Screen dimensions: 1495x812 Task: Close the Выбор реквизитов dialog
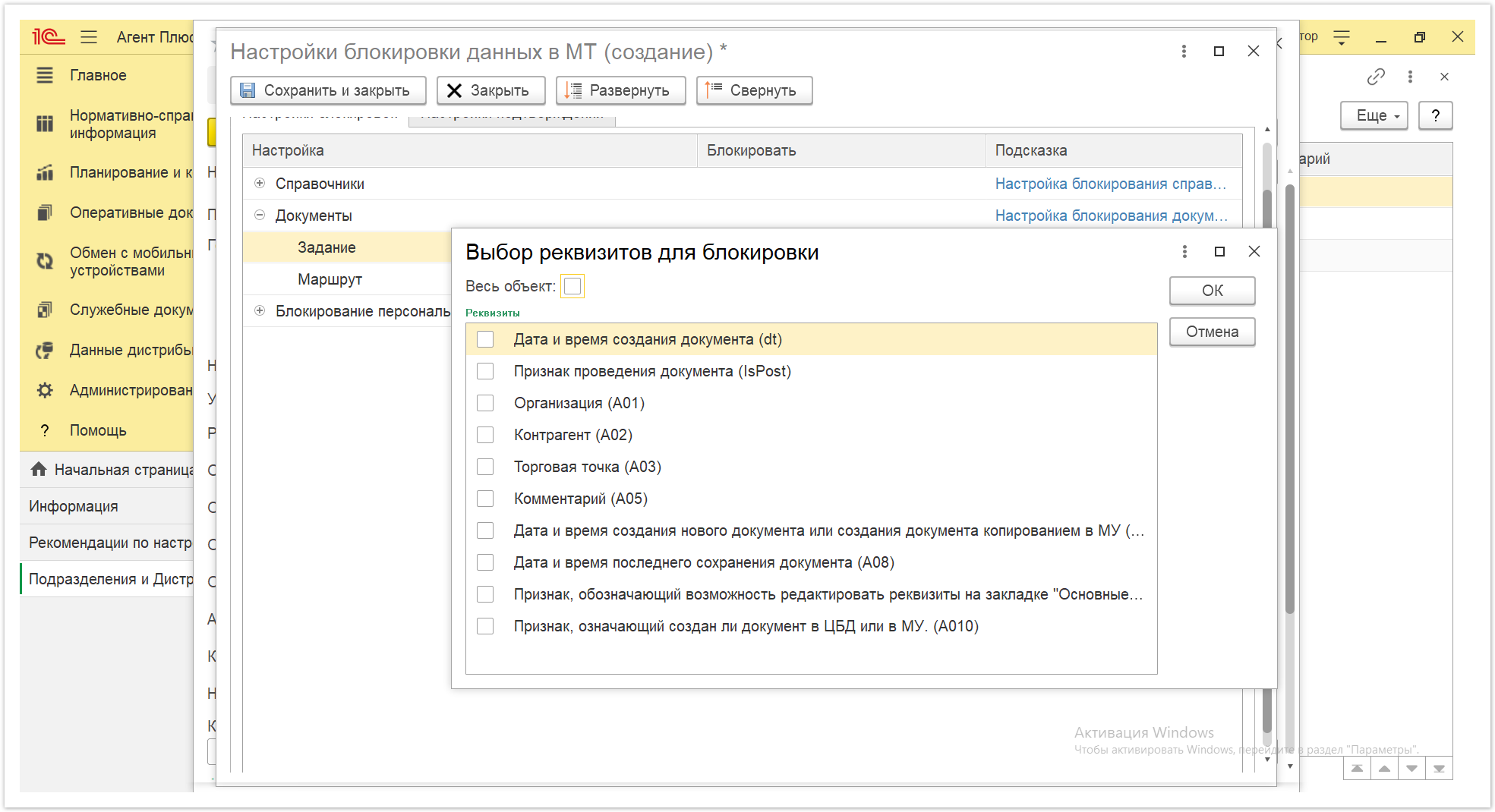[x=1254, y=251]
